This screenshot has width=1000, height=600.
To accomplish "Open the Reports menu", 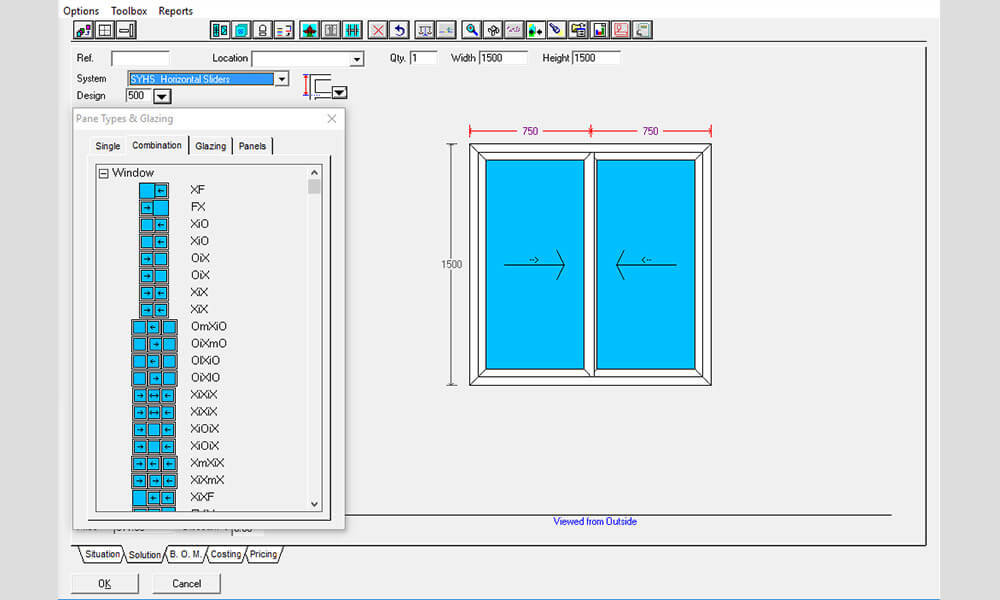I will [175, 11].
